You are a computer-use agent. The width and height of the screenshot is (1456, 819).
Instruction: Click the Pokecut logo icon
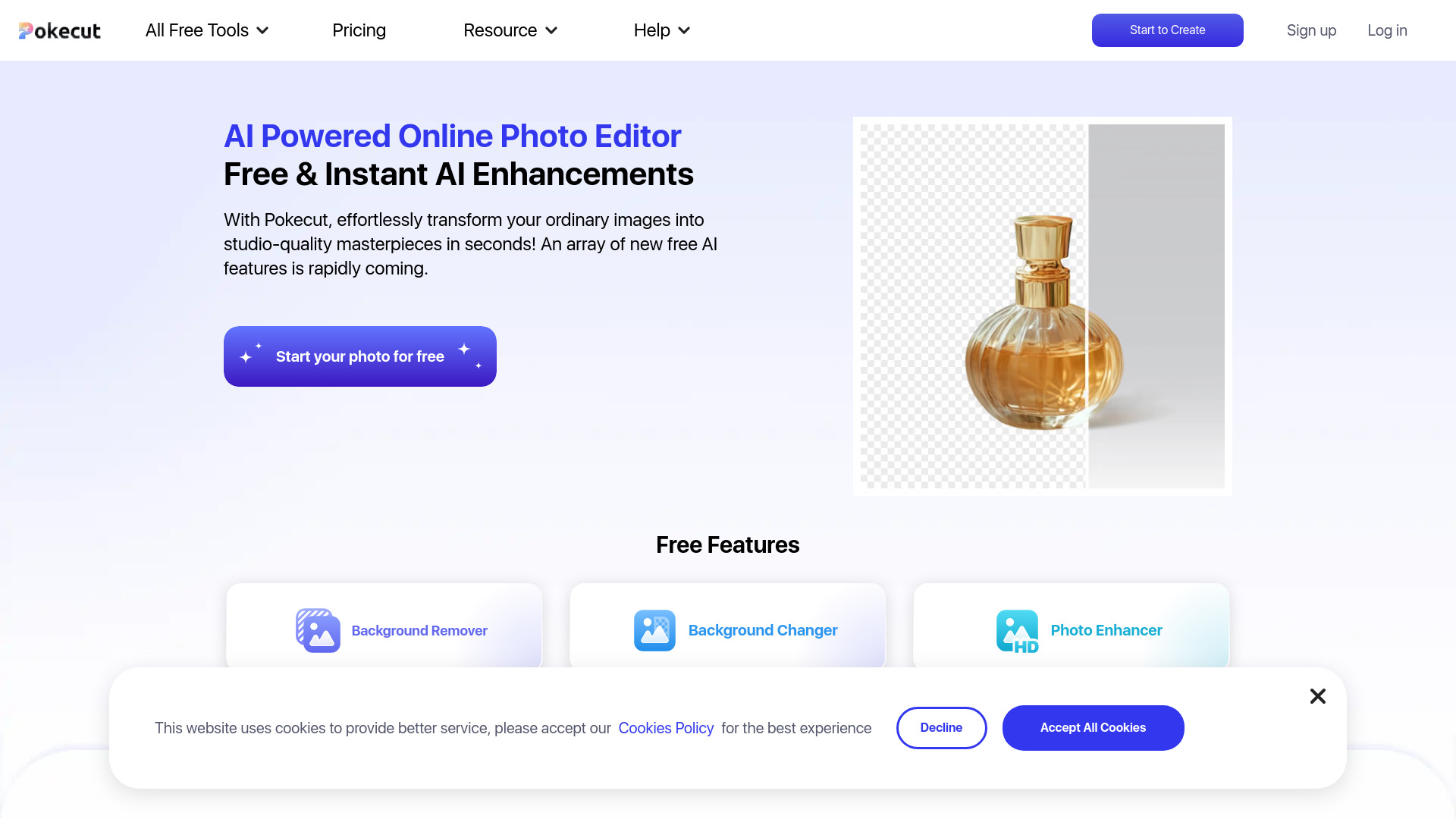click(x=27, y=30)
